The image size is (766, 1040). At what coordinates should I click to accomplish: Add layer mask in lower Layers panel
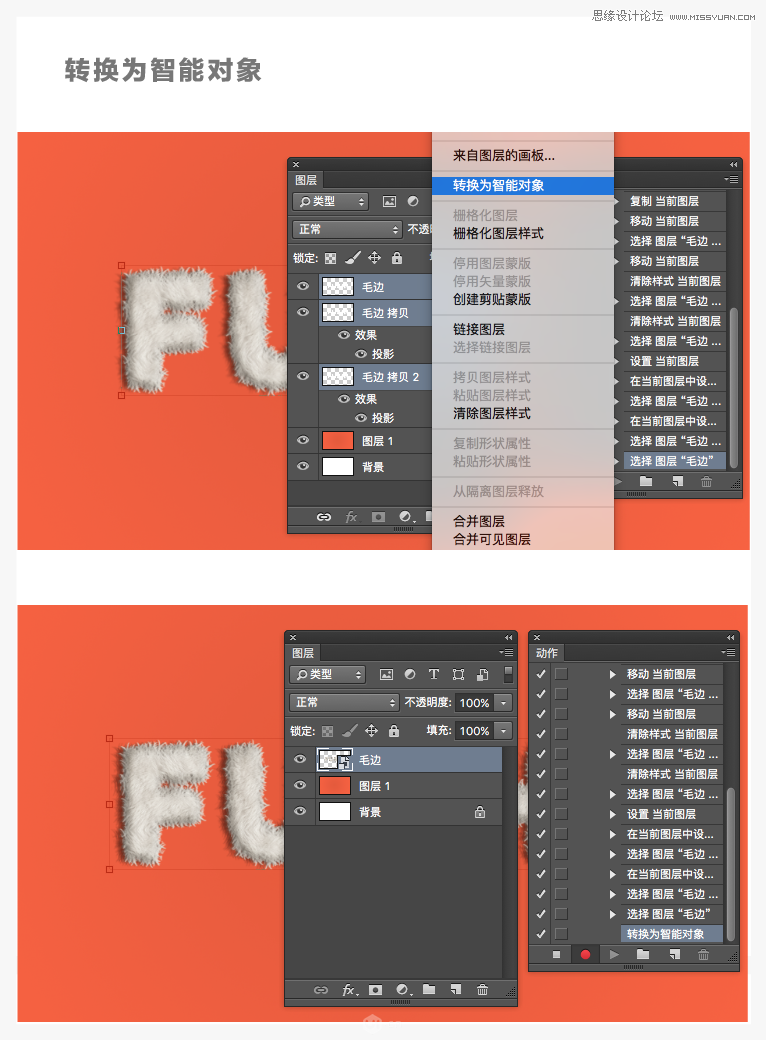click(375, 990)
